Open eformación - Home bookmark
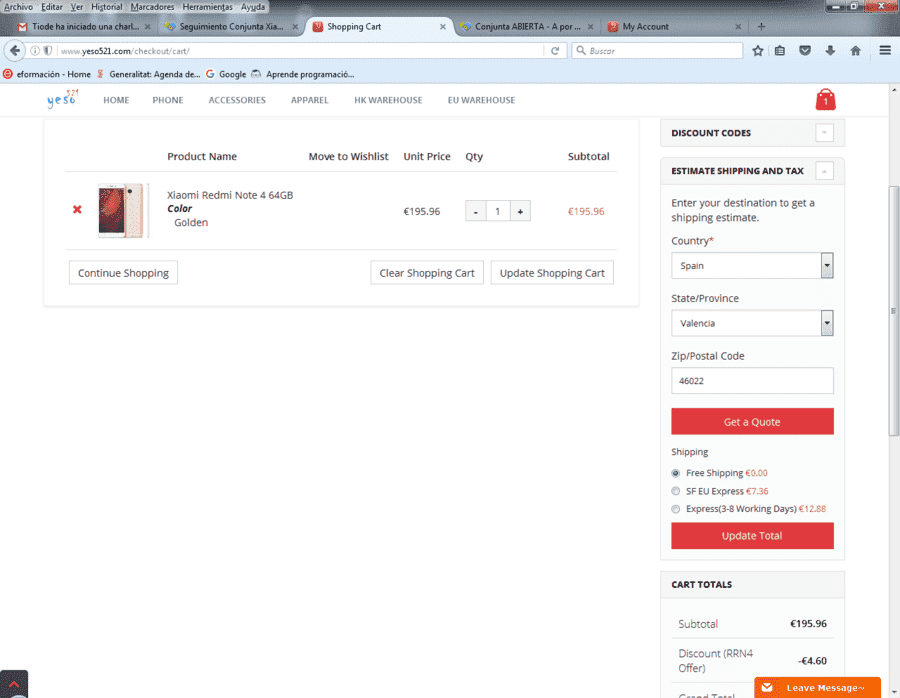The width and height of the screenshot is (900, 698). coord(47,74)
